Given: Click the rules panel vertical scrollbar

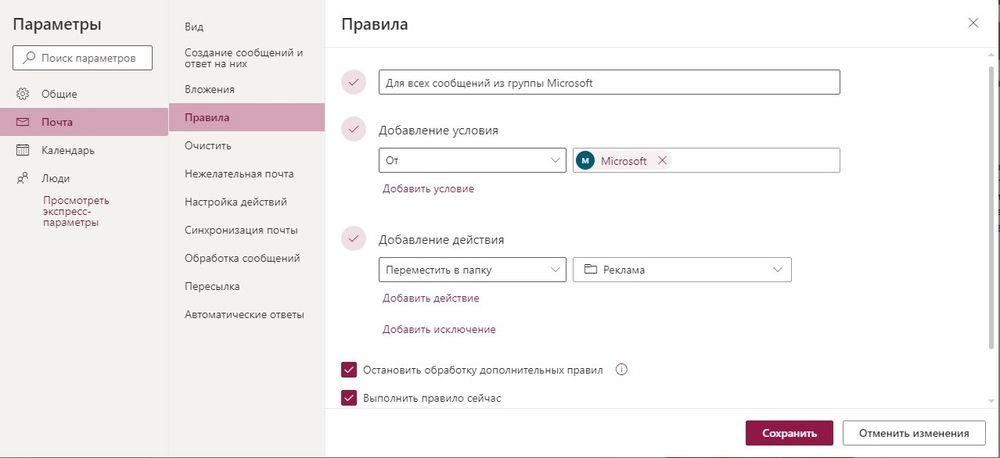Looking at the screenshot, I should point(991,207).
